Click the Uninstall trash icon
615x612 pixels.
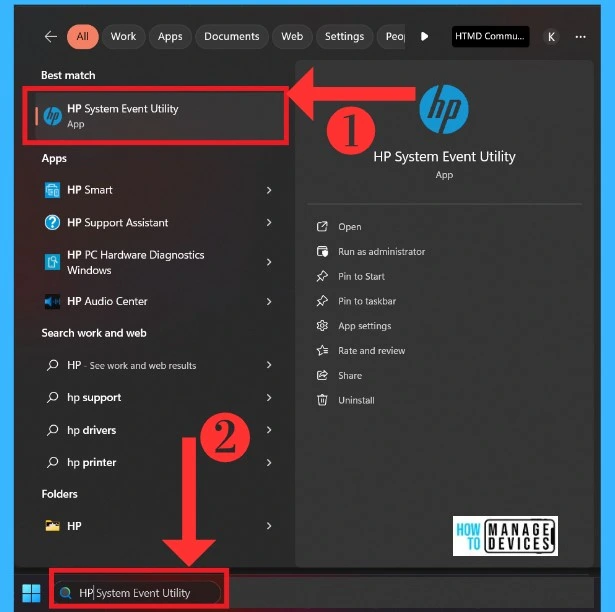pos(322,400)
